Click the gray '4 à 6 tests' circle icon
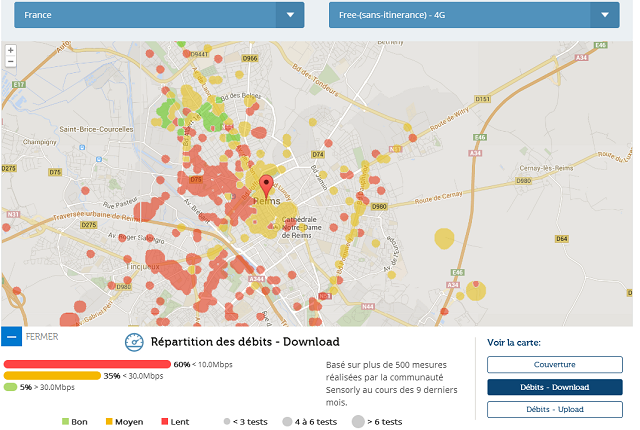640x430 pixels. (x=287, y=422)
